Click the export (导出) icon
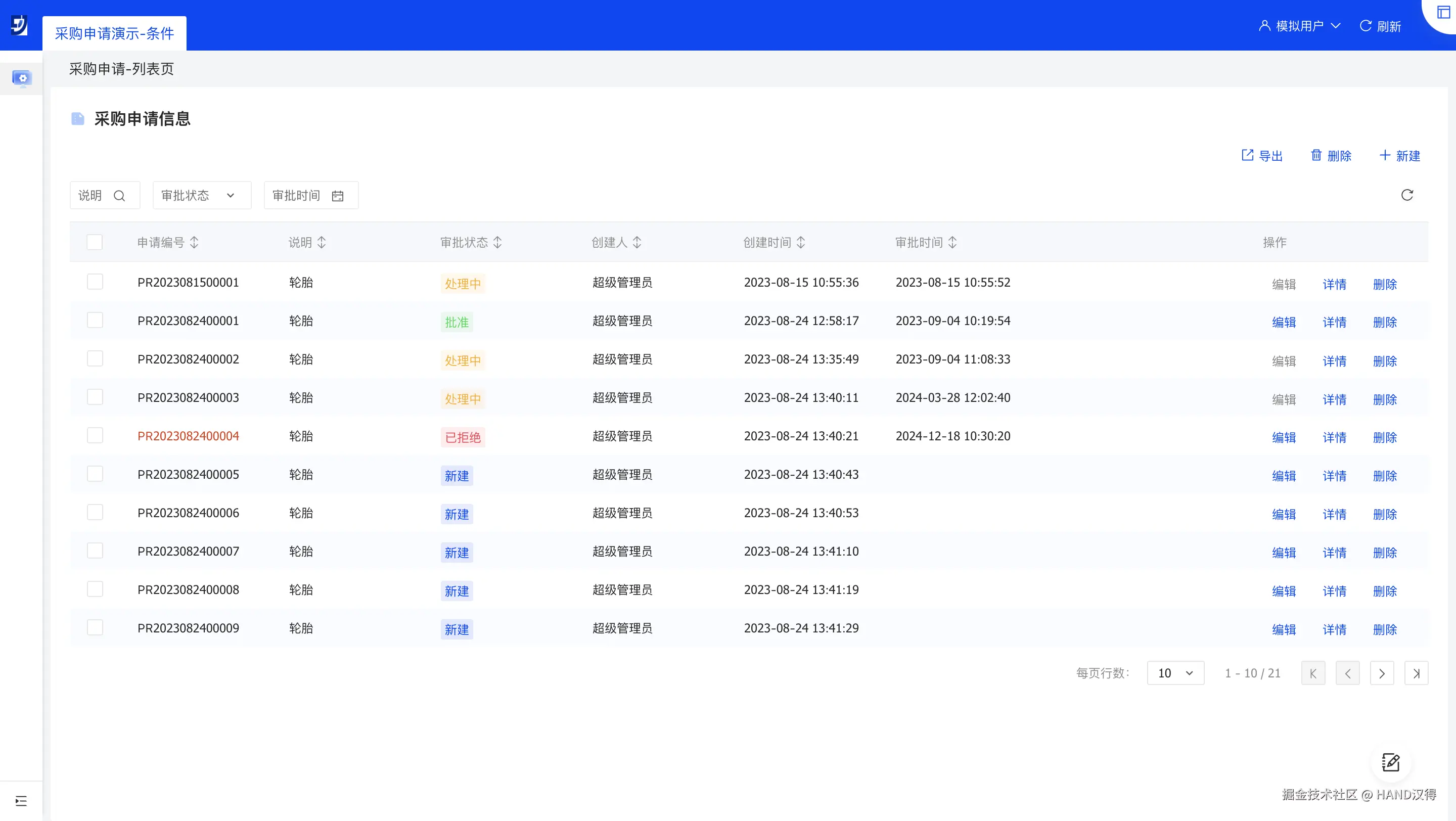Image resolution: width=1456 pixels, height=821 pixels. (1247, 155)
